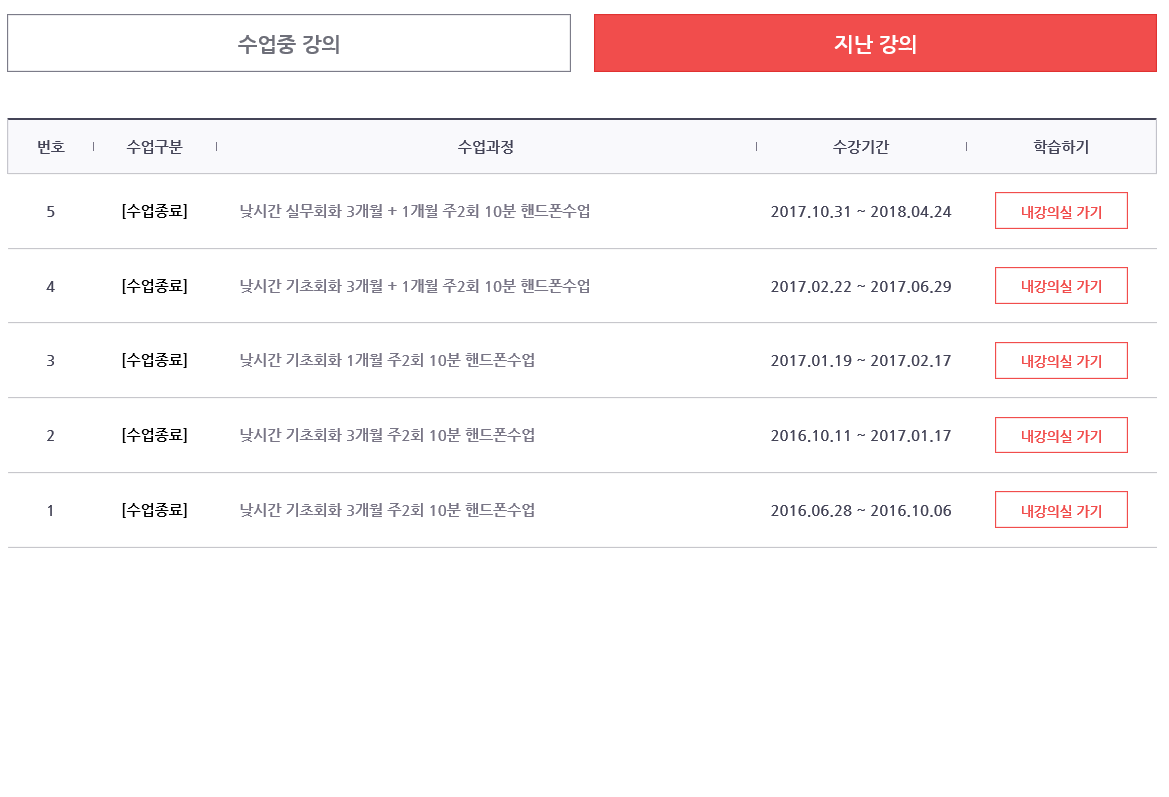Click the 수업구분 column header
Screen dimensions: 1169x797
coord(155,147)
